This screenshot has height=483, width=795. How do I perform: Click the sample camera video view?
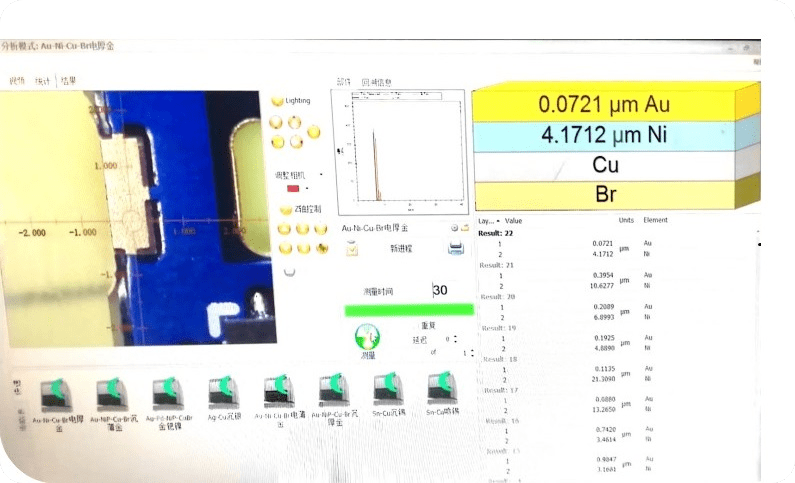coord(137,218)
